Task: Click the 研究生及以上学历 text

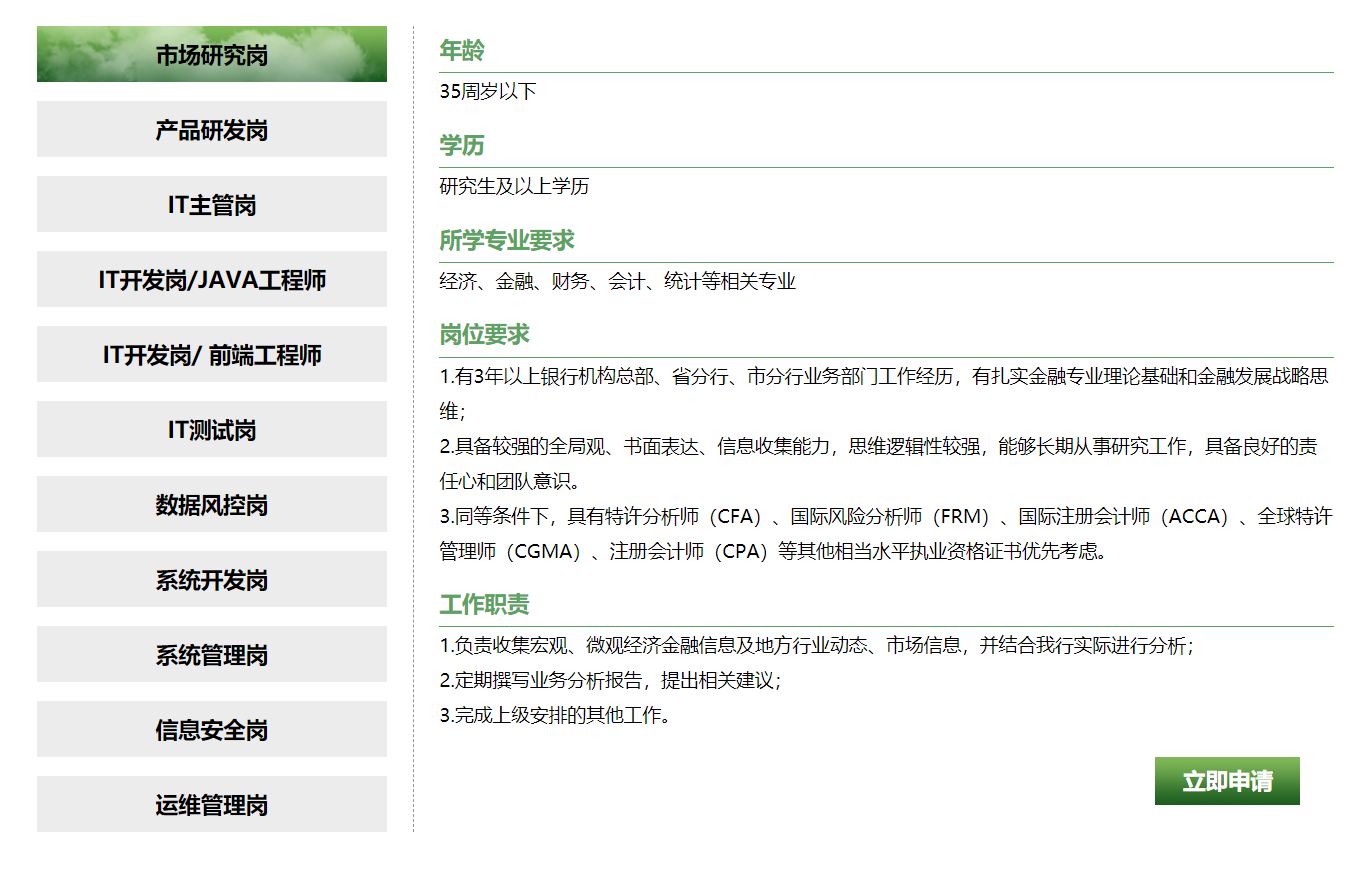Action: click(x=514, y=187)
